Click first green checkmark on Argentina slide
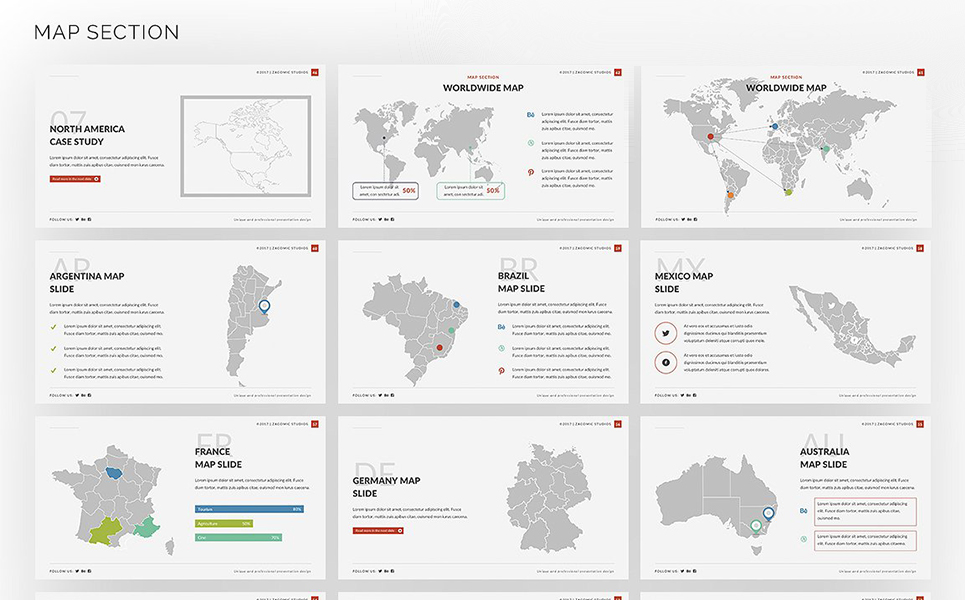The height and width of the screenshot is (600, 965). pos(53,326)
